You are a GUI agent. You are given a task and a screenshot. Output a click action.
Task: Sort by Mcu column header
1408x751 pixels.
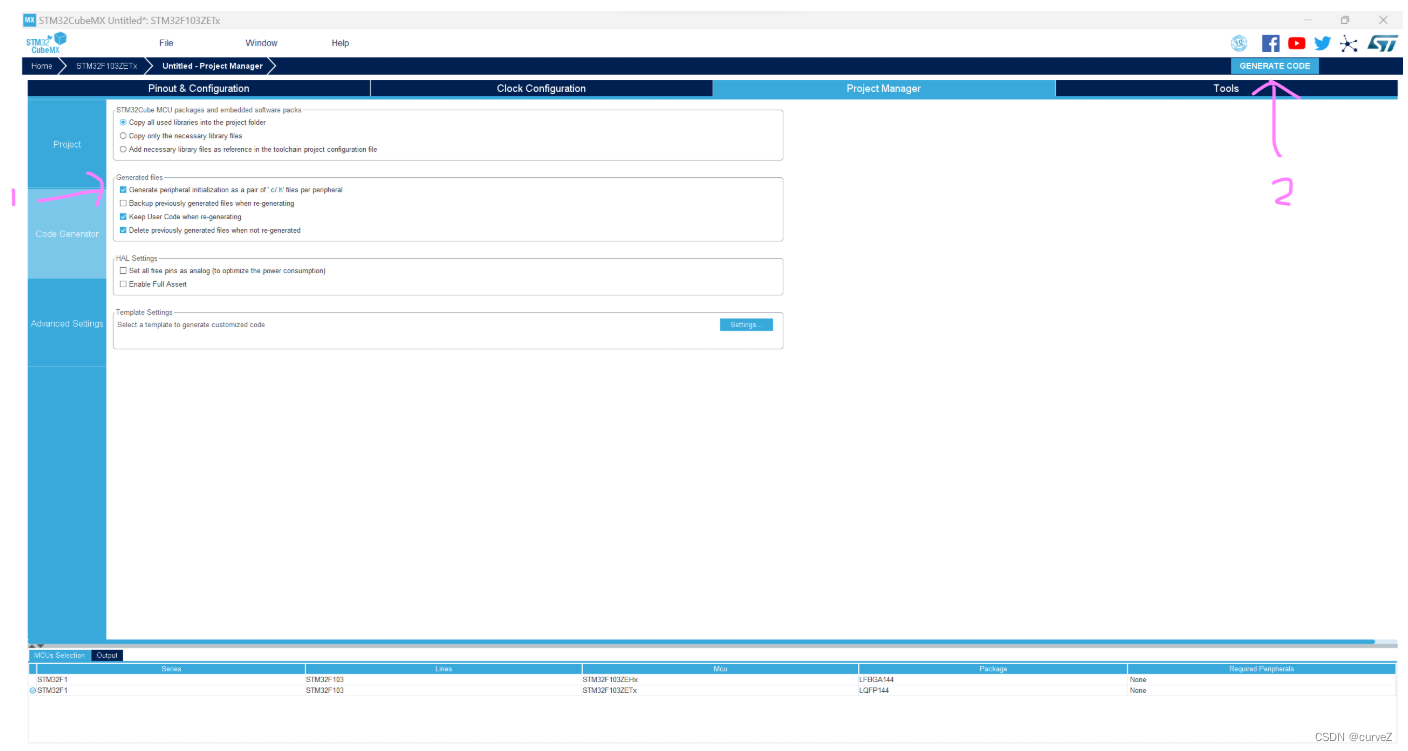click(720, 668)
